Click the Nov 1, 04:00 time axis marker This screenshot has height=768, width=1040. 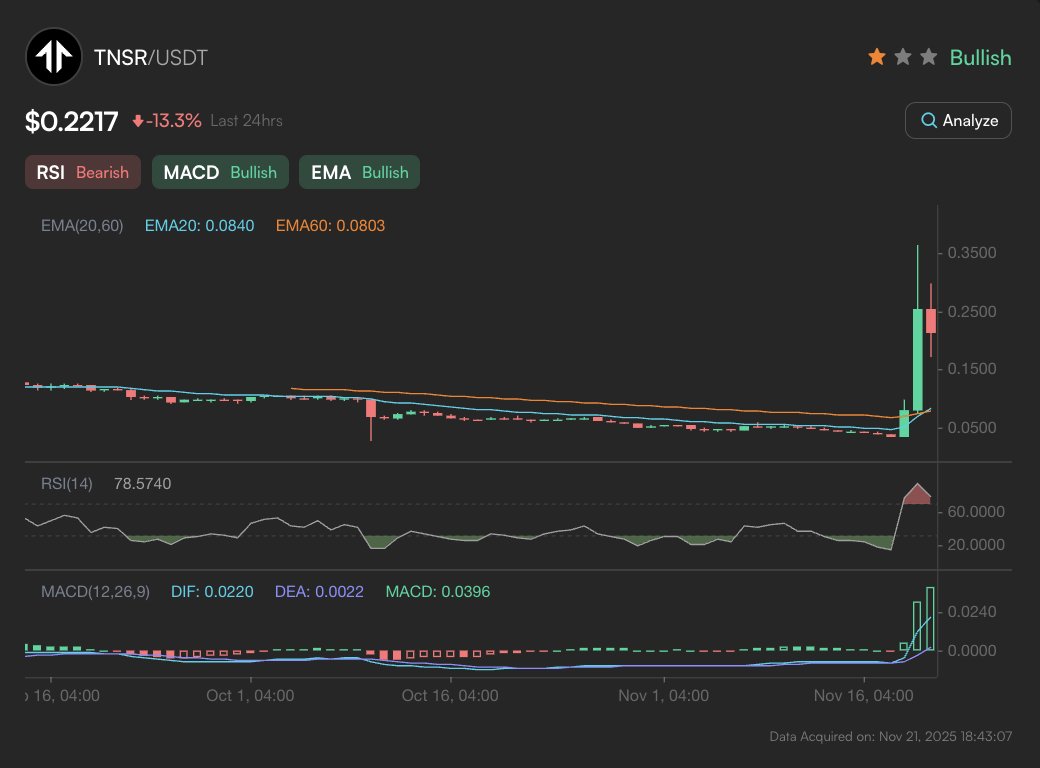(663, 695)
